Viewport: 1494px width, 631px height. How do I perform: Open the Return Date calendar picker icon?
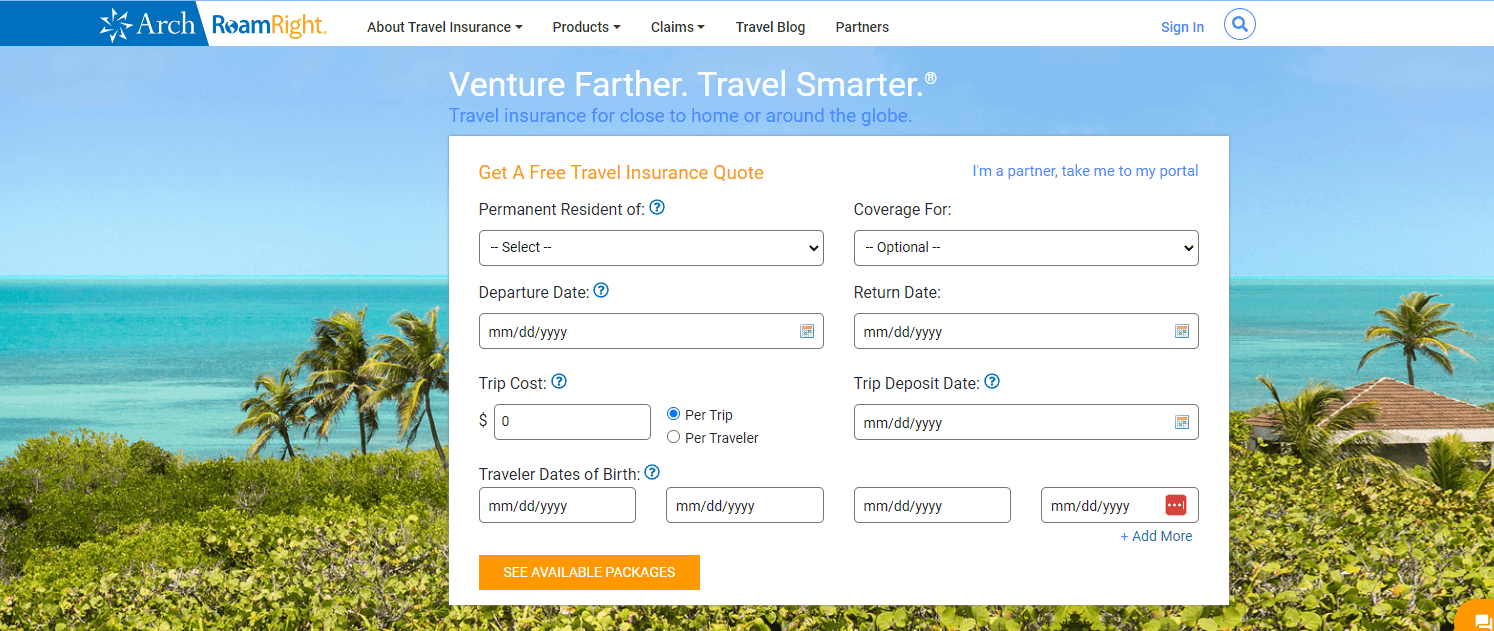click(x=1182, y=331)
